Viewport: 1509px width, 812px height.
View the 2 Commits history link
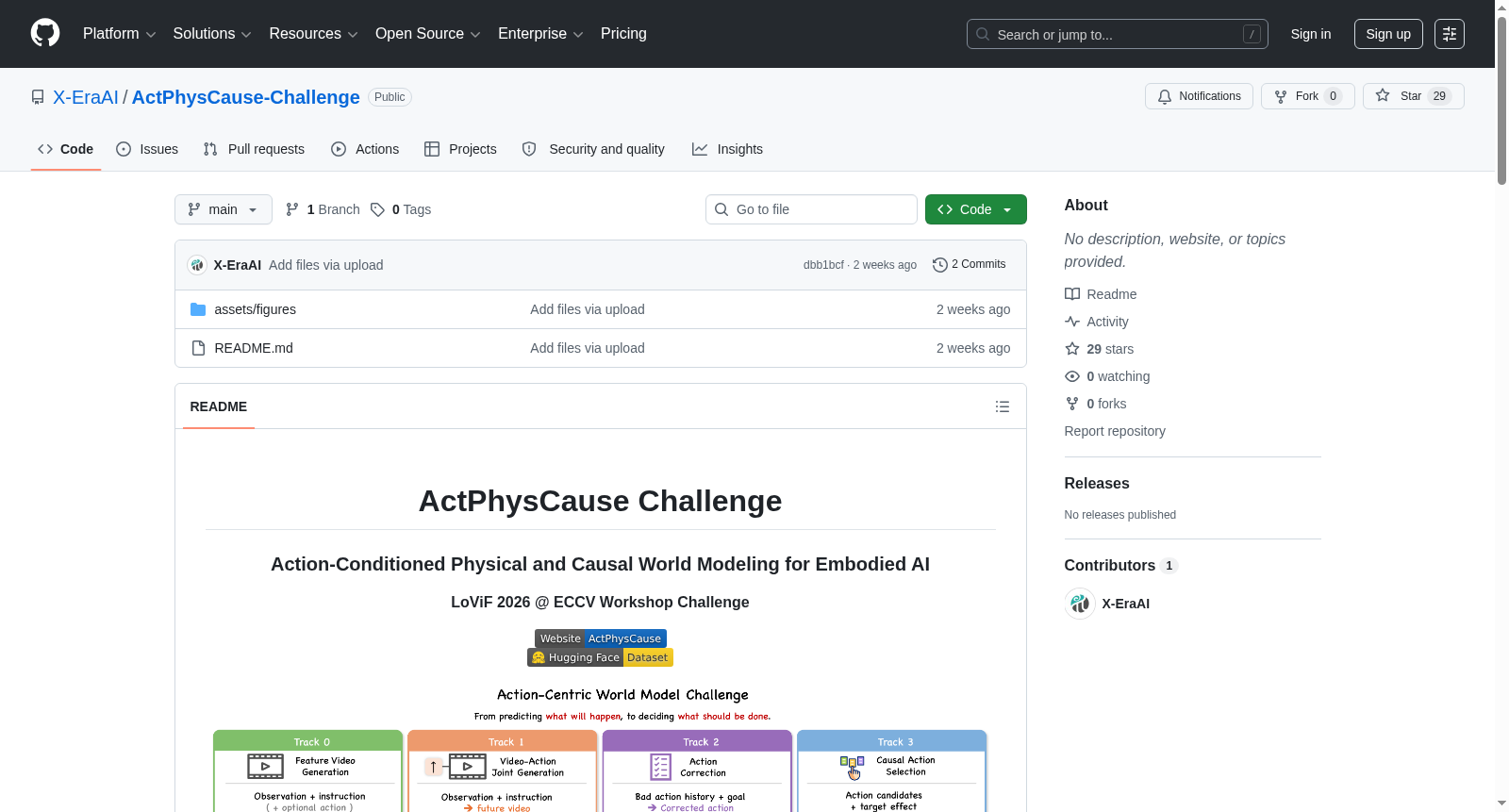point(969,265)
